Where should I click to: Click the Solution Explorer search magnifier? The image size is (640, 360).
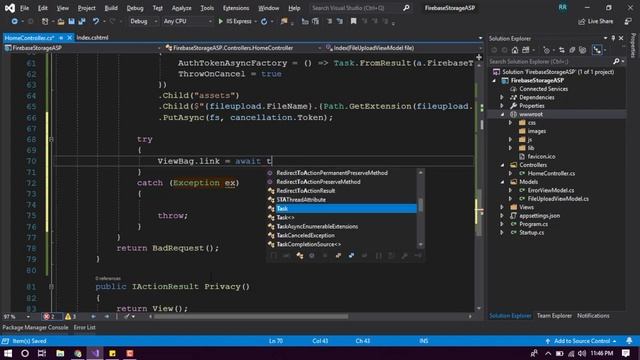click(616, 61)
